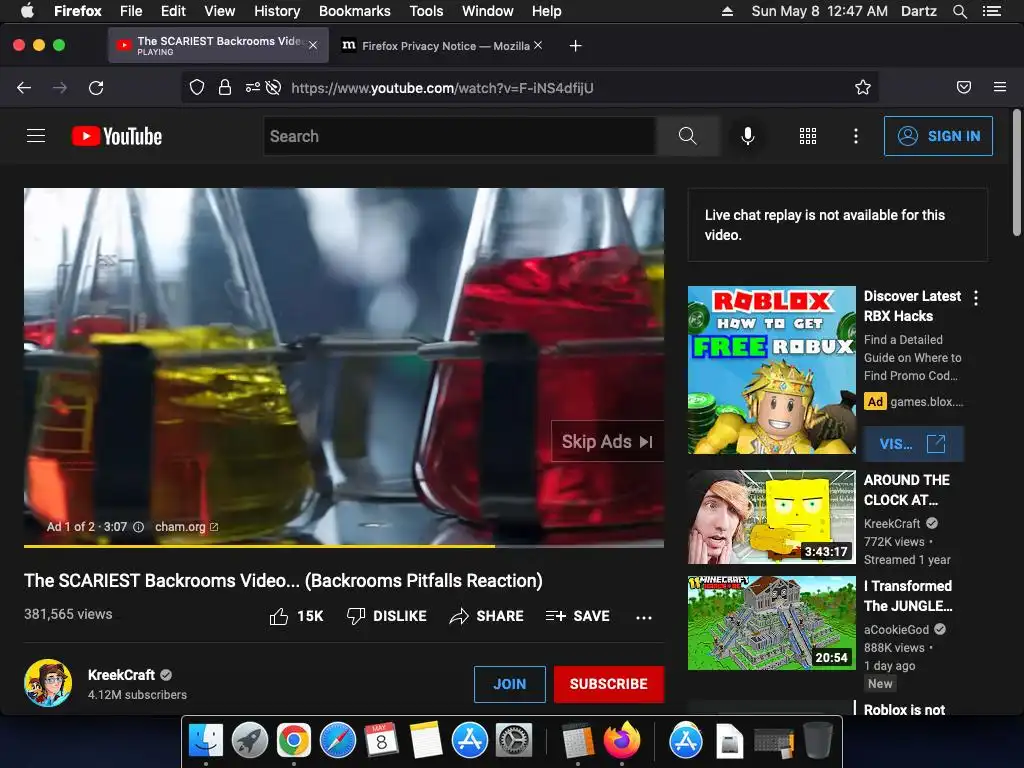Close the SCARIEST Backrooms tab

313,45
